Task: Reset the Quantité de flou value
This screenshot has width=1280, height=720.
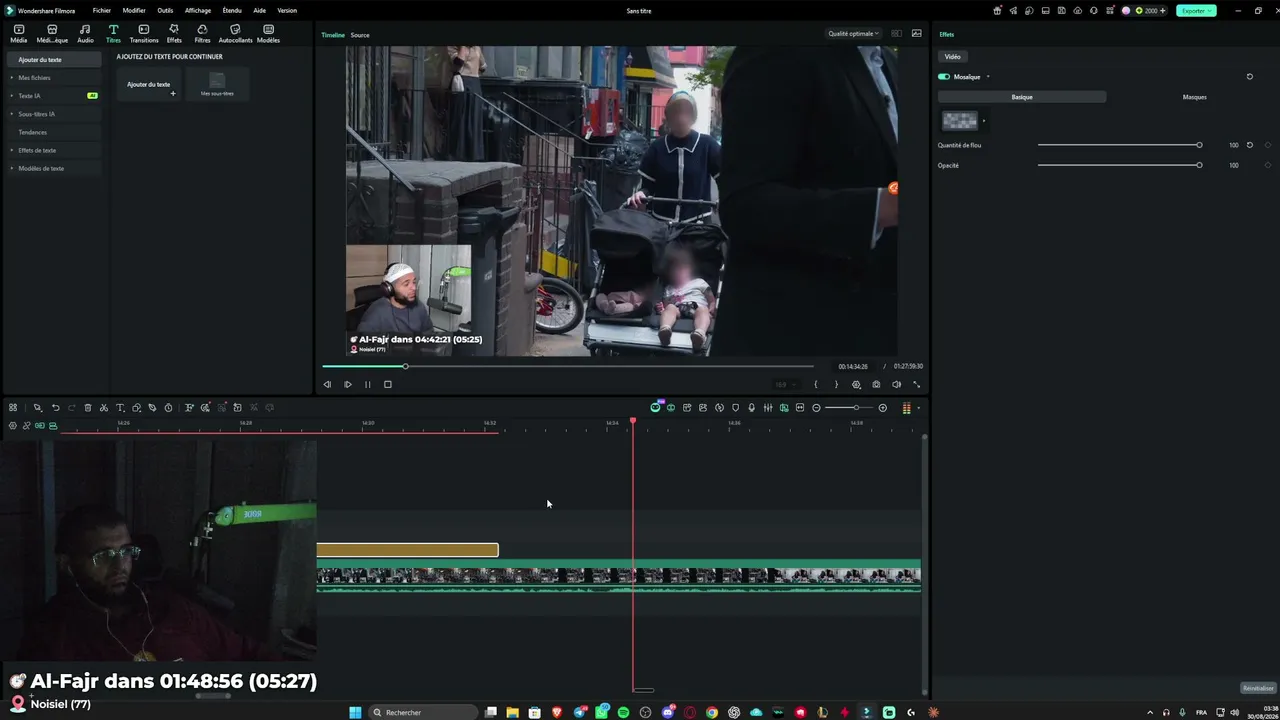Action: (x=1249, y=145)
